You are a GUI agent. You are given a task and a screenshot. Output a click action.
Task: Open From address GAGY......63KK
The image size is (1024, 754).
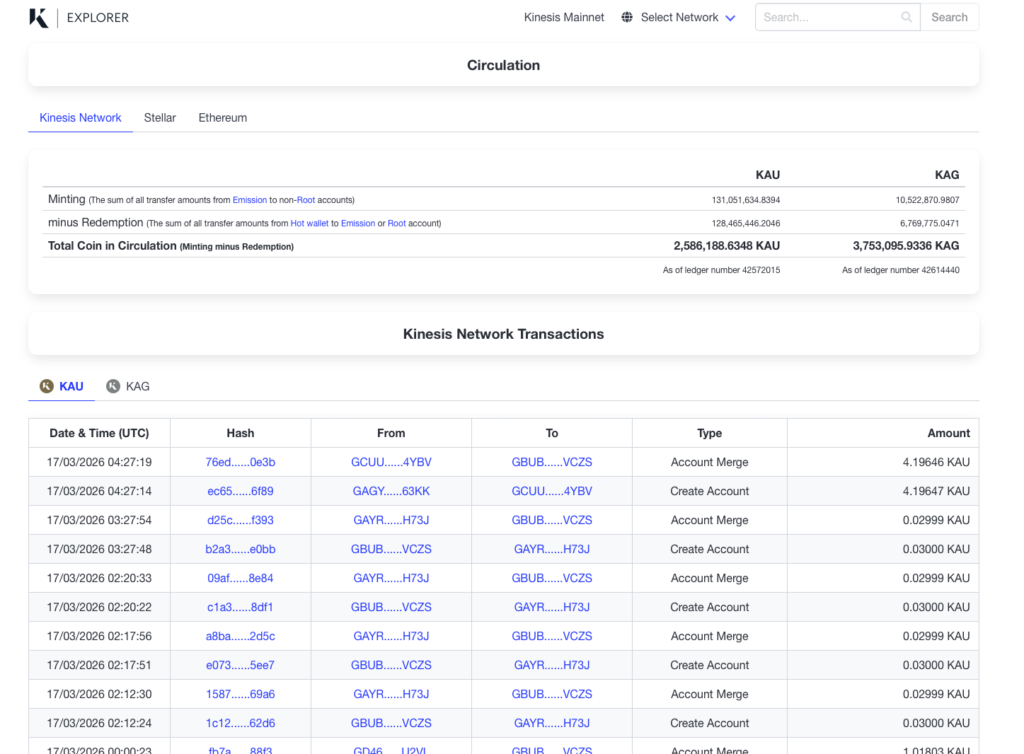391,491
